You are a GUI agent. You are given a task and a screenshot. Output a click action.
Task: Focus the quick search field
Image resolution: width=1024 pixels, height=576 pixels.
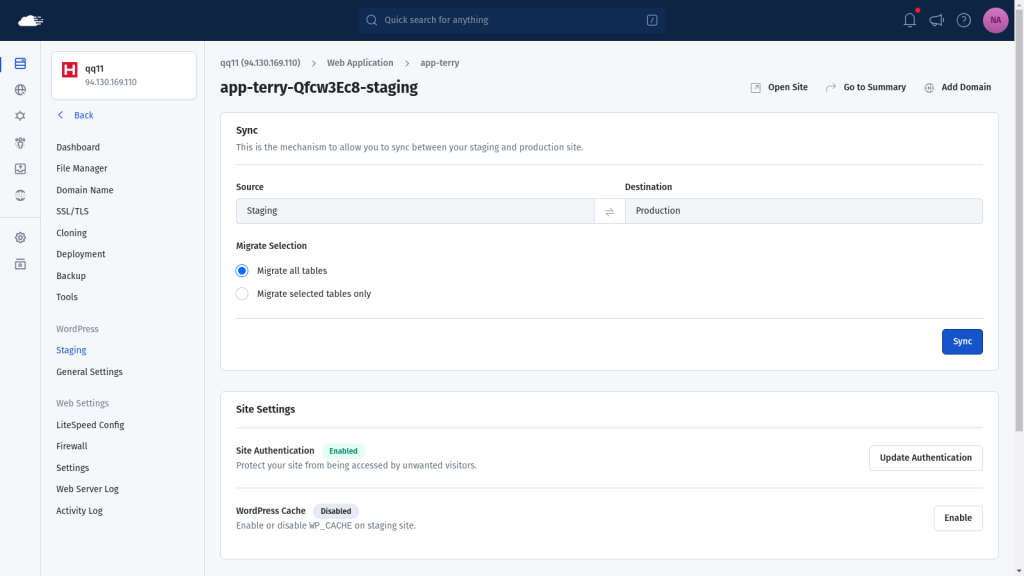tap(511, 20)
